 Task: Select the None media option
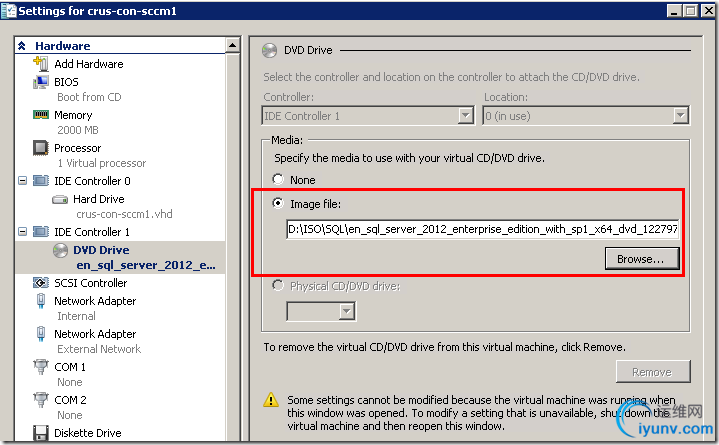coord(278,179)
